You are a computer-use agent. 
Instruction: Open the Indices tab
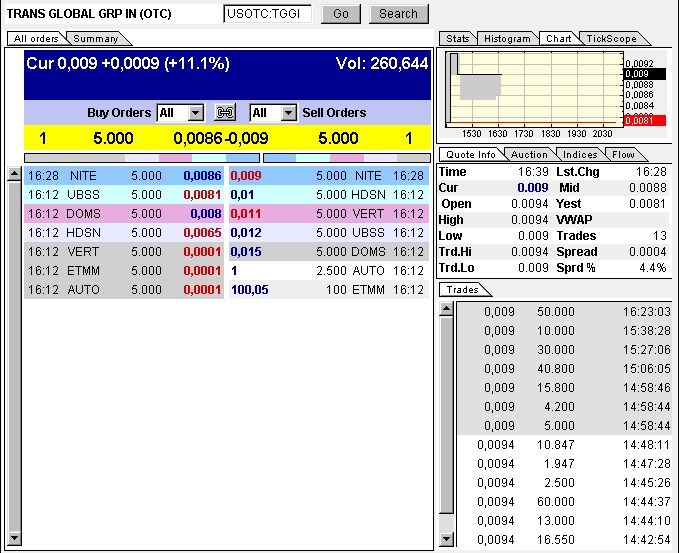click(580, 155)
